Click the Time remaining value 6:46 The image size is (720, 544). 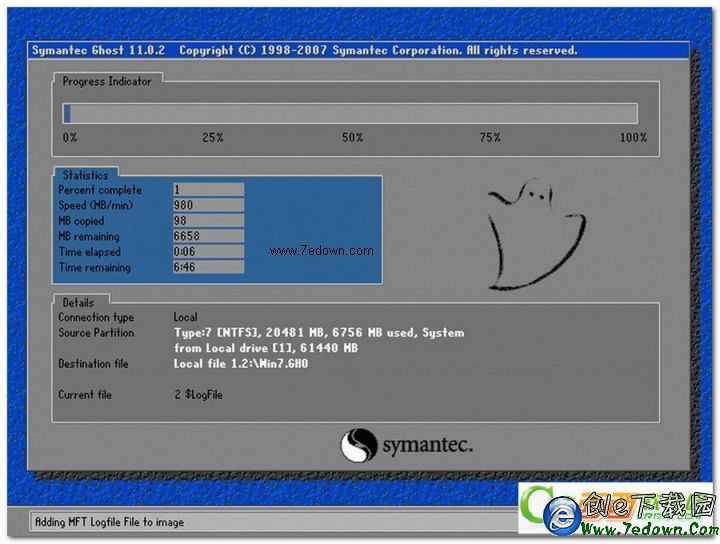click(x=208, y=267)
